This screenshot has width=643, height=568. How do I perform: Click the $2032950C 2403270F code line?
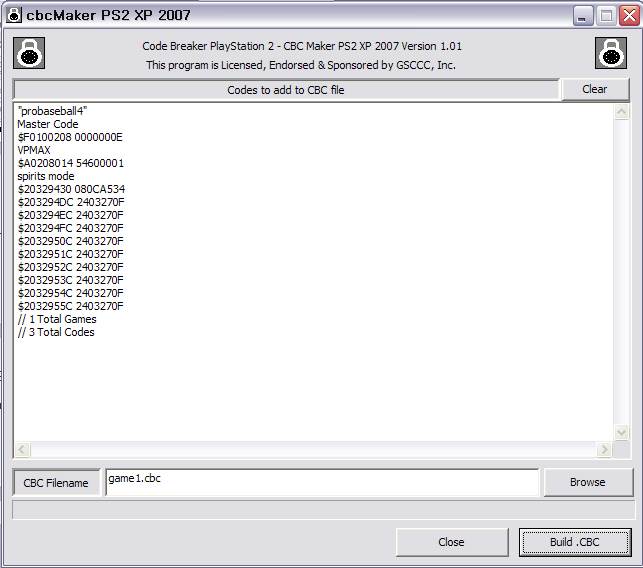point(71,241)
